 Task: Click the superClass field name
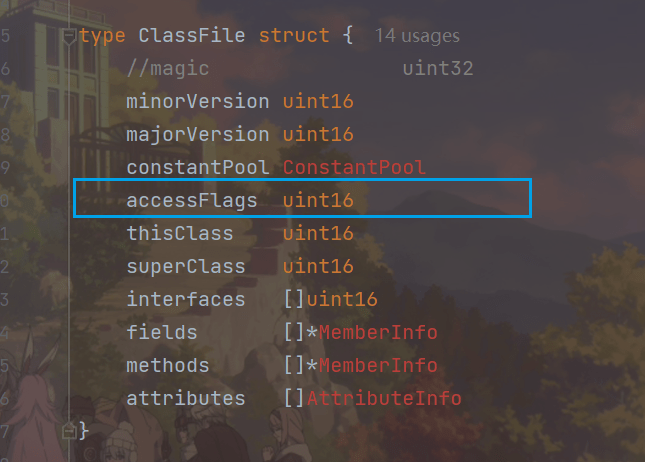[x=186, y=267]
